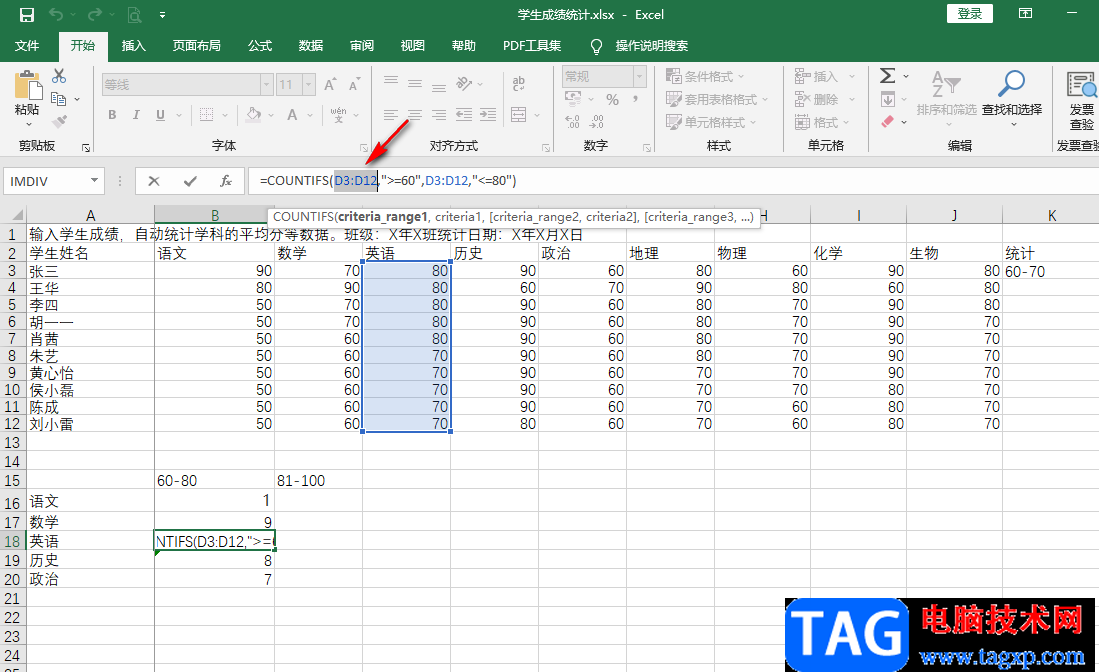The width and height of the screenshot is (1099, 672).
Task: Switch to the 审阅 tab
Action: (362, 46)
